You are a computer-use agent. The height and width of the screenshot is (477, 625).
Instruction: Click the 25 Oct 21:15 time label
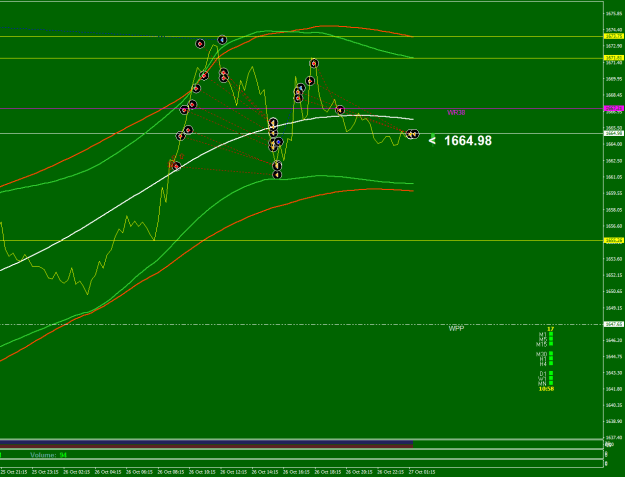click(x=14, y=472)
